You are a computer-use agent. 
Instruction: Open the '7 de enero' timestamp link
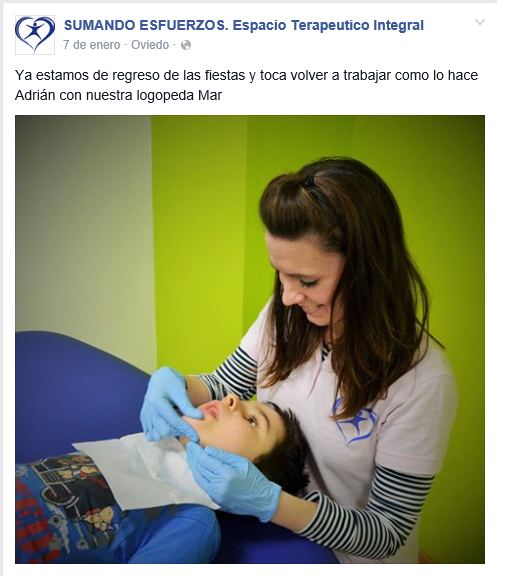91,45
